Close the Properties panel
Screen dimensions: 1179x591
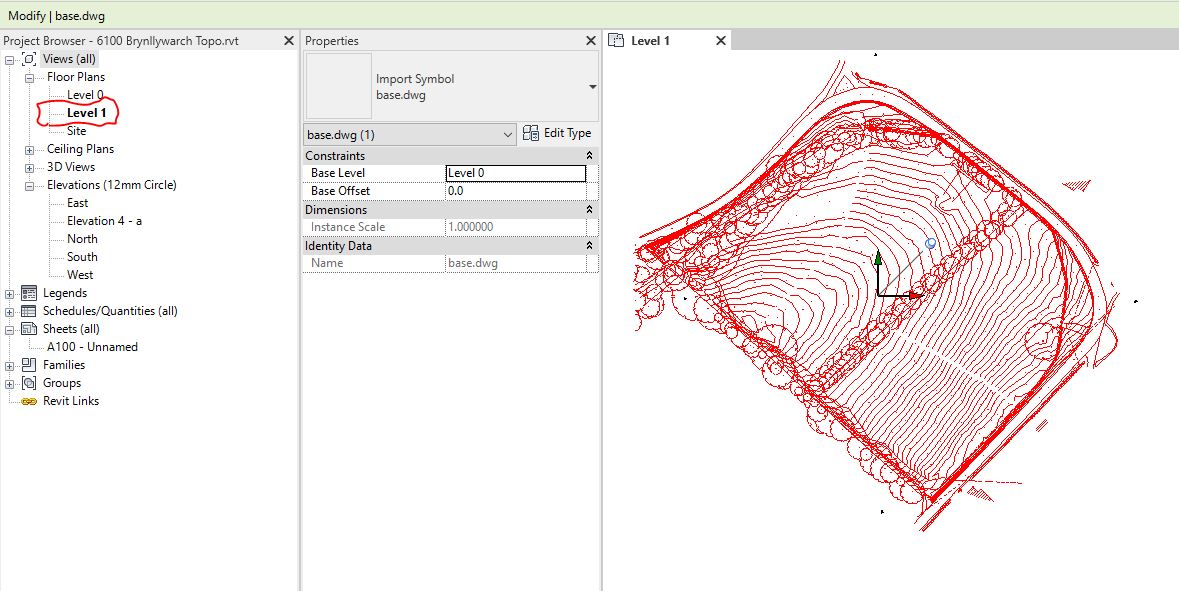(x=591, y=41)
